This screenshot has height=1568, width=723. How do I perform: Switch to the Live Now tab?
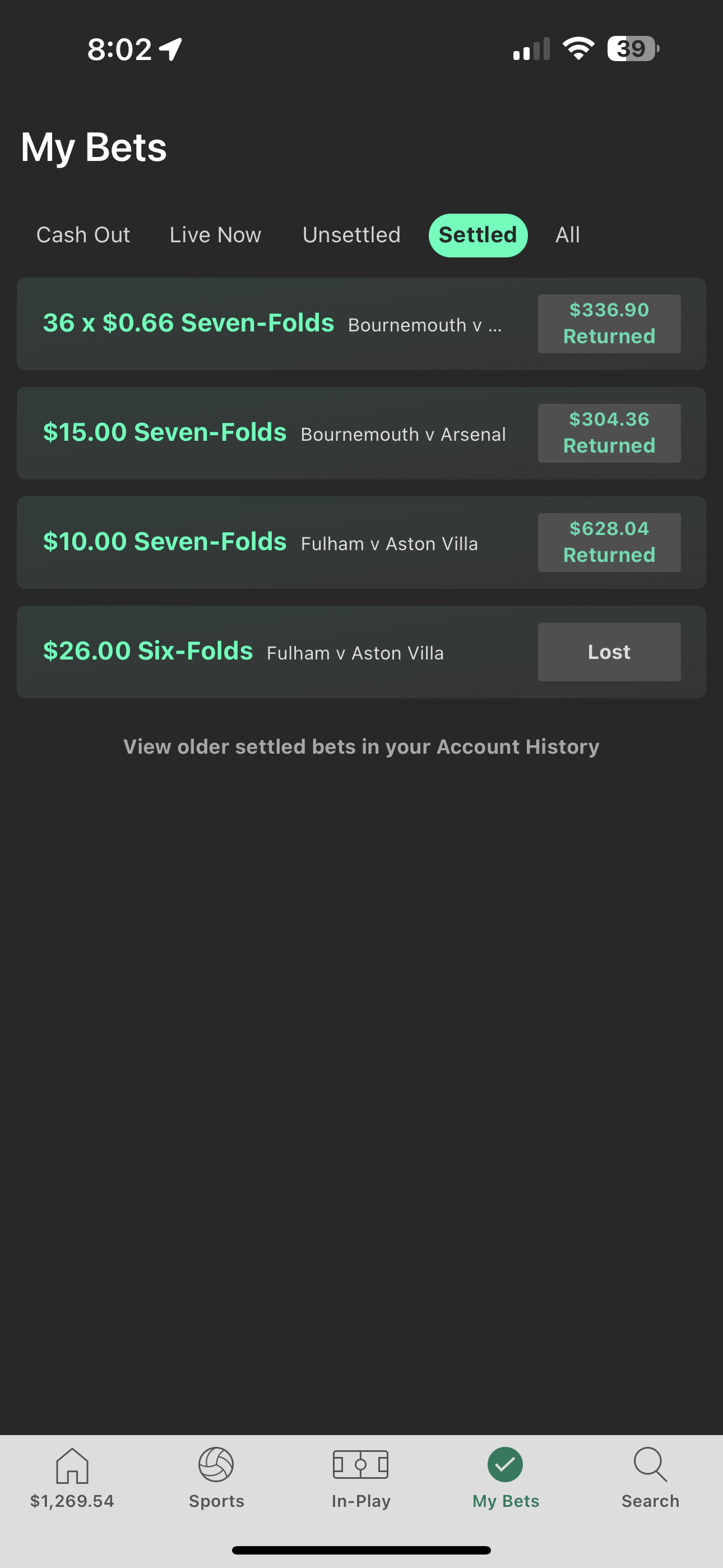tap(215, 235)
